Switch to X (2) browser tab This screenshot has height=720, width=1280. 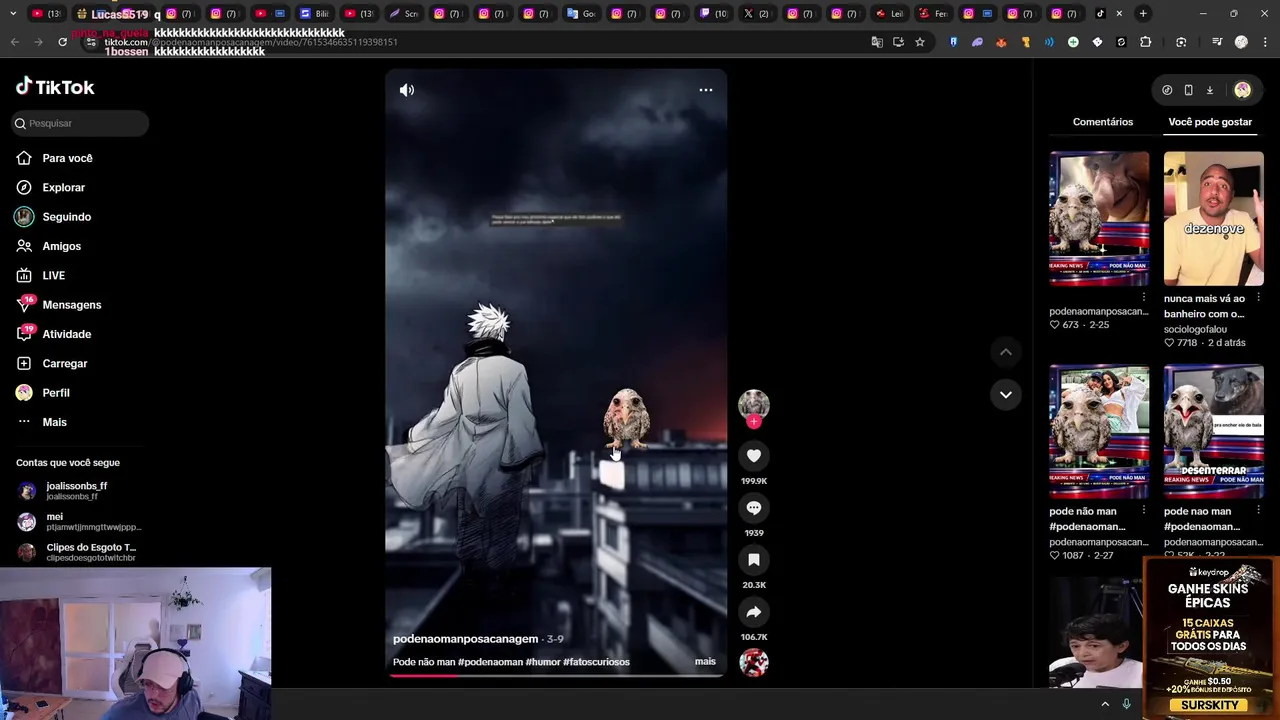(x=757, y=14)
